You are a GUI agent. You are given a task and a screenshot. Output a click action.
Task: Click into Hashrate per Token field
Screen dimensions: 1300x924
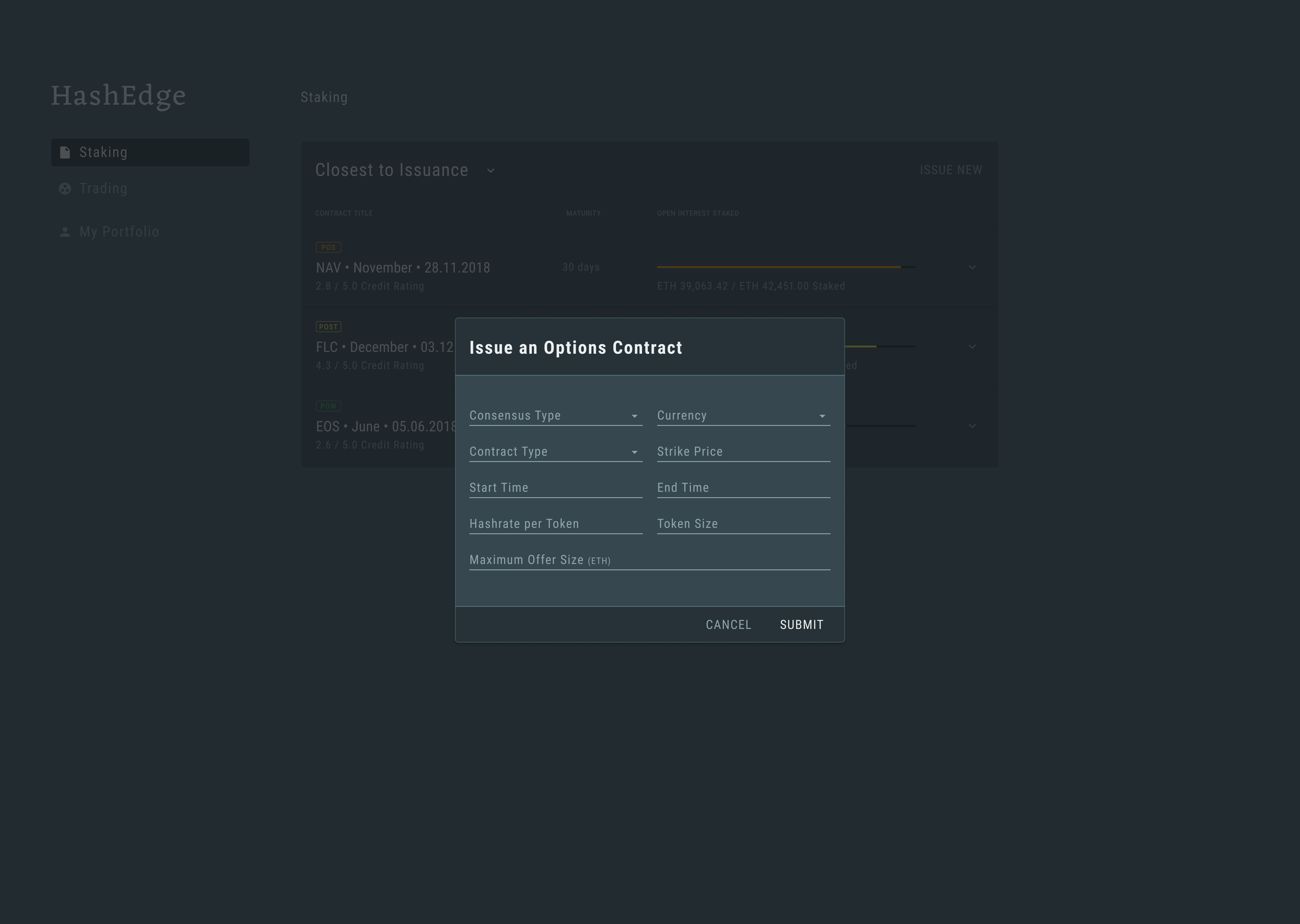click(x=555, y=524)
